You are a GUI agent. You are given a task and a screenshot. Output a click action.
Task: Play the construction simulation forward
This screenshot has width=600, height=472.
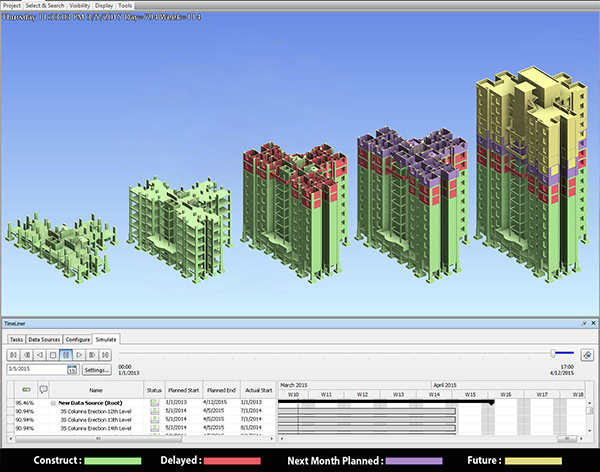[78, 354]
